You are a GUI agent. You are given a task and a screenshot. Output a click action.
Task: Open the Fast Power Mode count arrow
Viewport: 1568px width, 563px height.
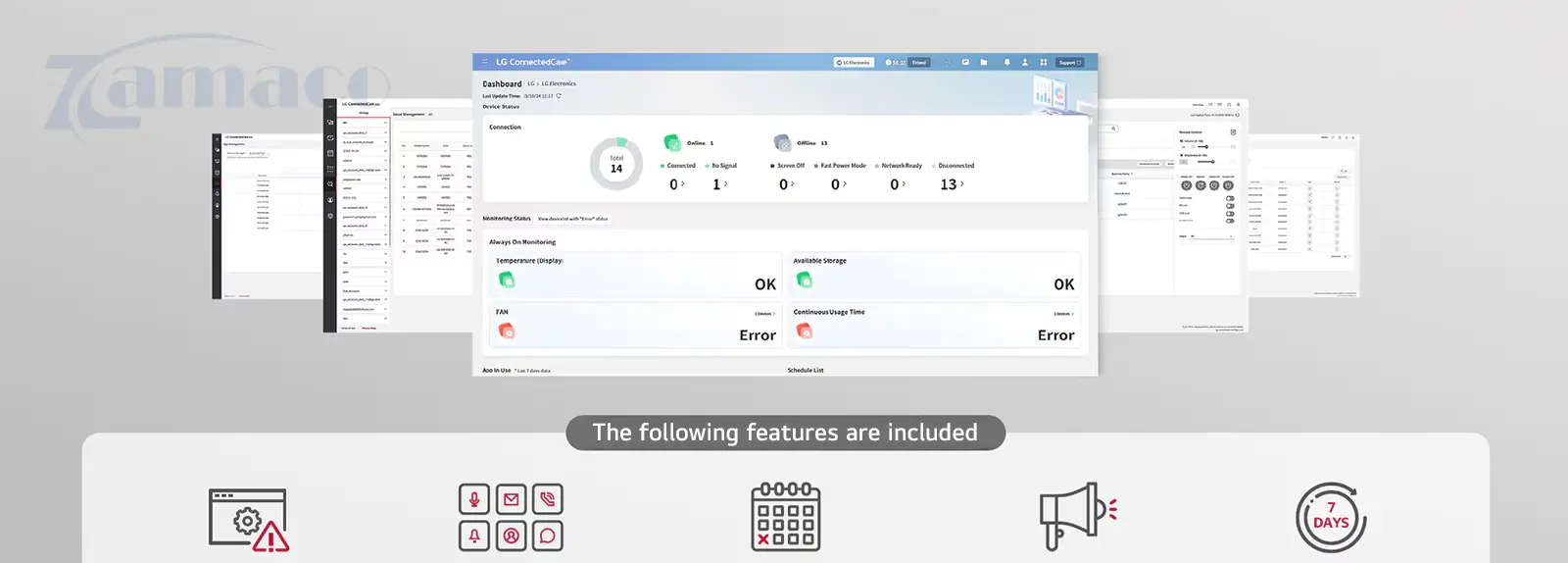click(x=845, y=183)
